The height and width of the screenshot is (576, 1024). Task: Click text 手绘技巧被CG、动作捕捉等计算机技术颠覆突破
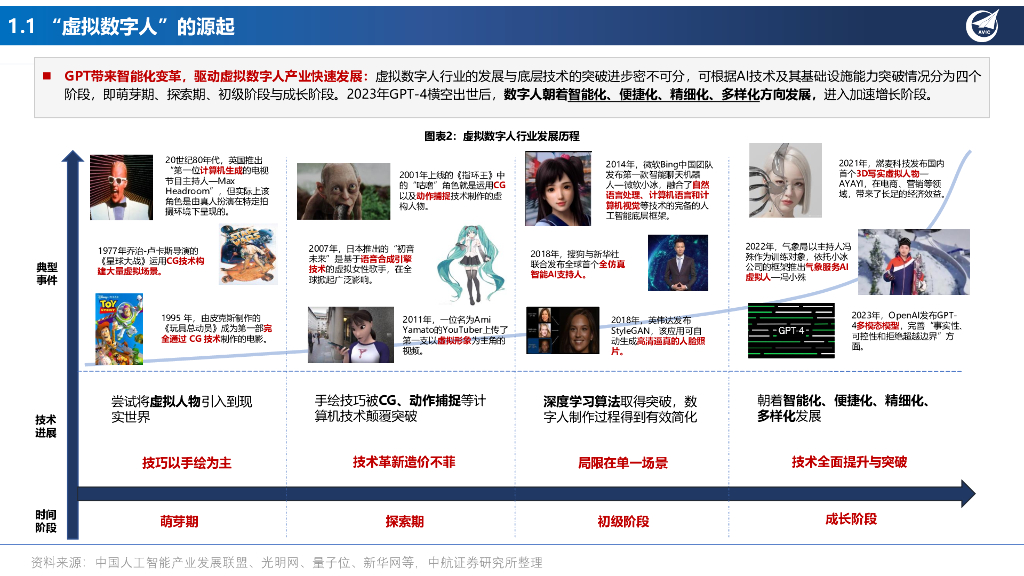(400, 408)
